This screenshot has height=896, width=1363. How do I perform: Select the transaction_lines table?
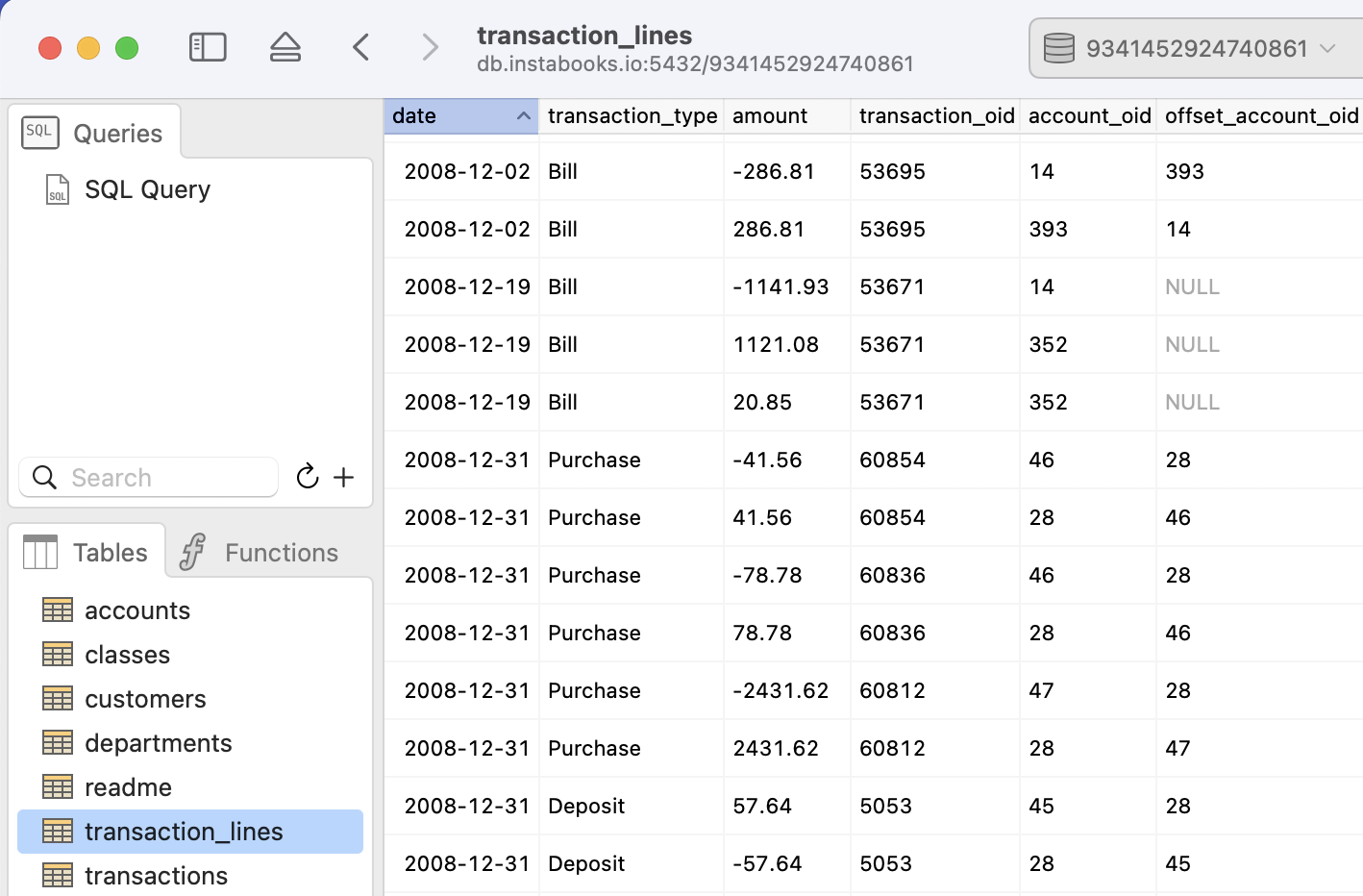pos(190,832)
